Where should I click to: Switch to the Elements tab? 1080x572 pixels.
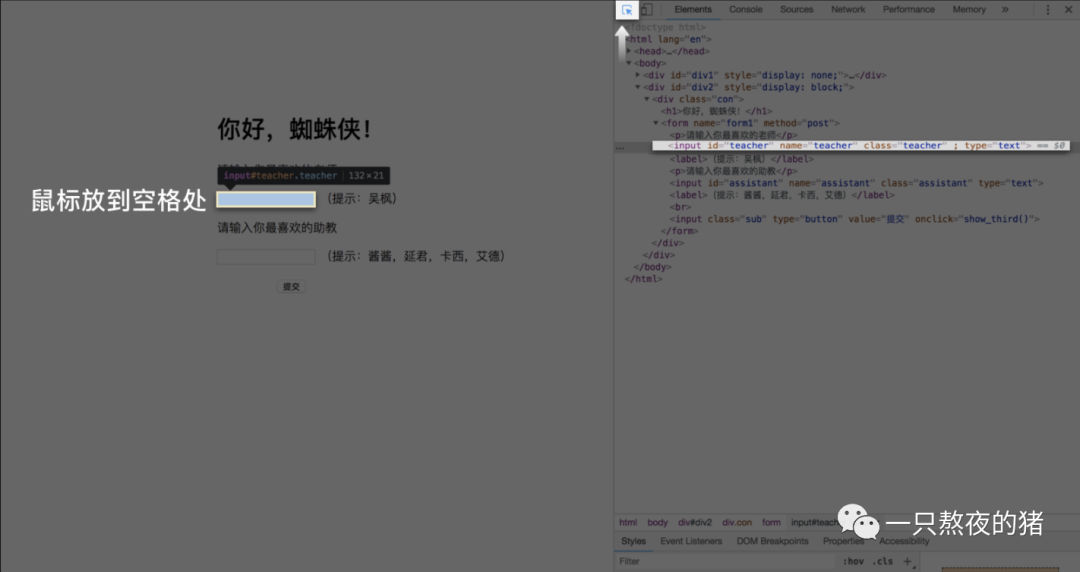693,10
